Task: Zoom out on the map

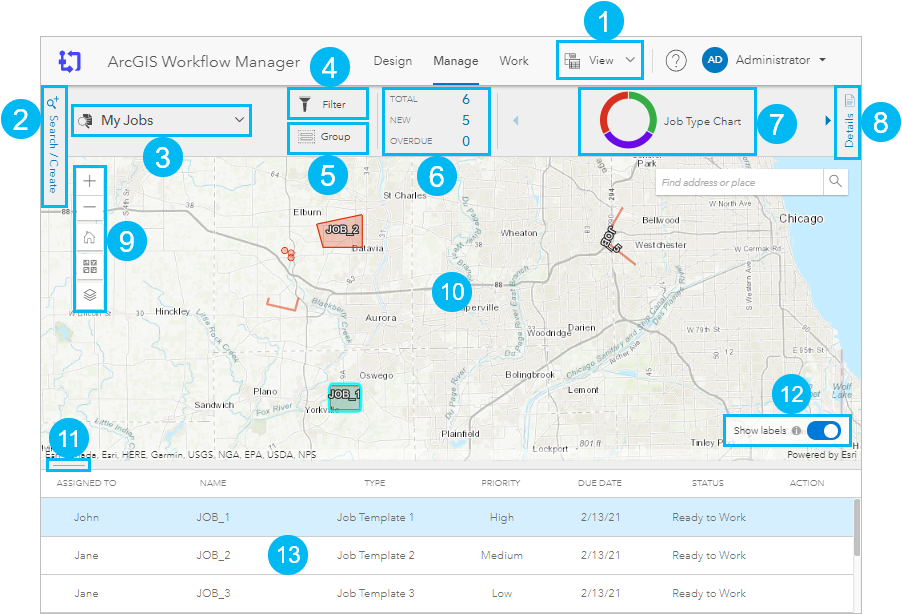Action: (x=90, y=207)
